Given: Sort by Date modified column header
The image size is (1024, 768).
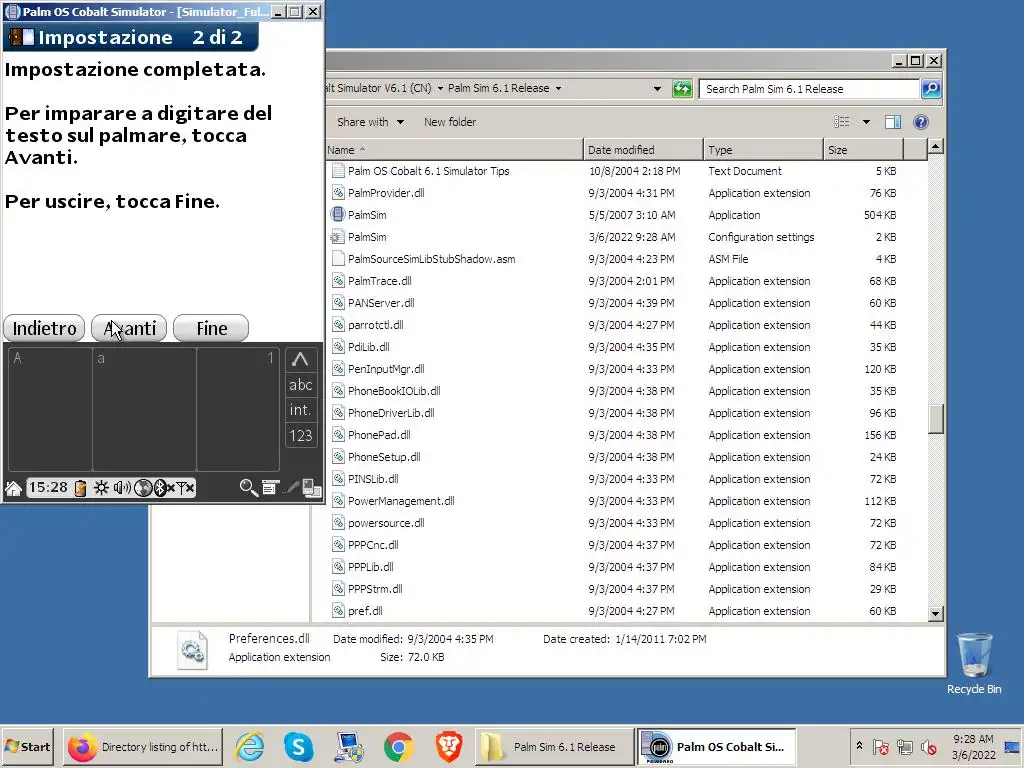Looking at the screenshot, I should [x=643, y=150].
